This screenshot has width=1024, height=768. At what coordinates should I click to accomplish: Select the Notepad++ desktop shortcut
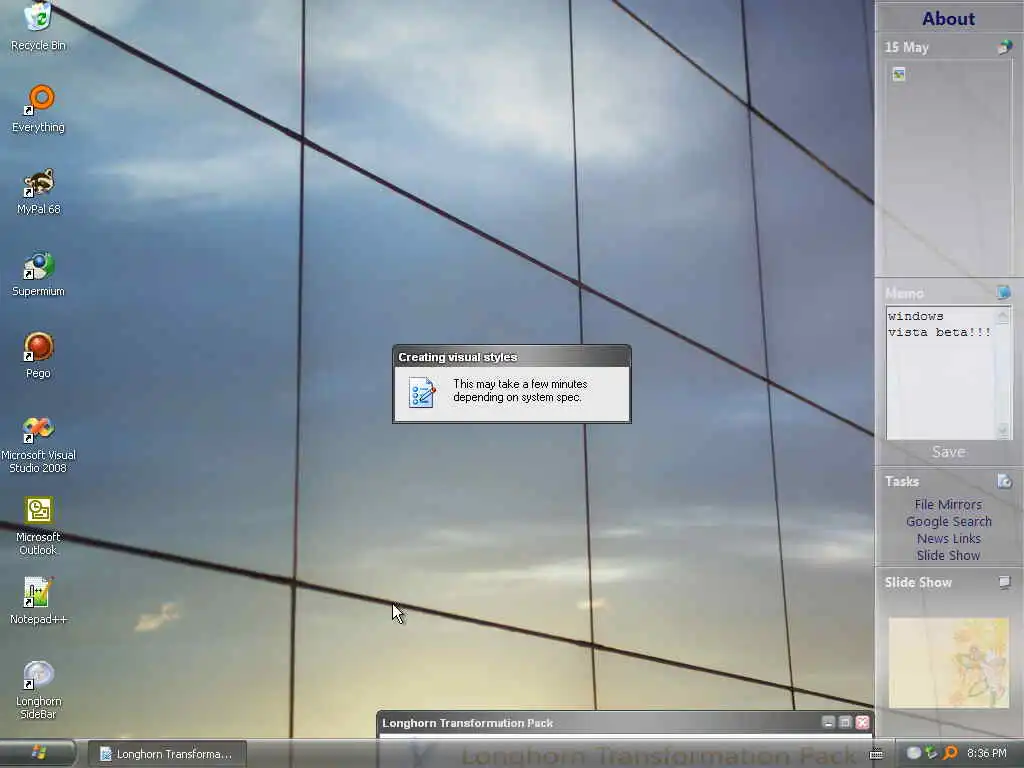point(39,601)
